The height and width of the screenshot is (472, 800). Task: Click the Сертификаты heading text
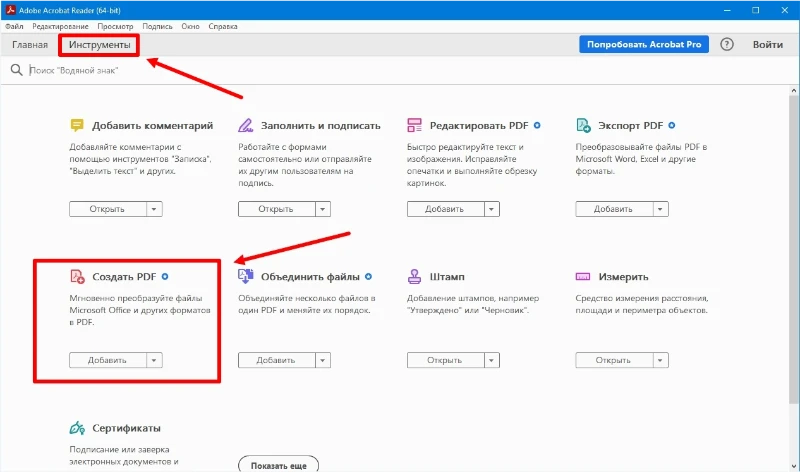(x=126, y=428)
